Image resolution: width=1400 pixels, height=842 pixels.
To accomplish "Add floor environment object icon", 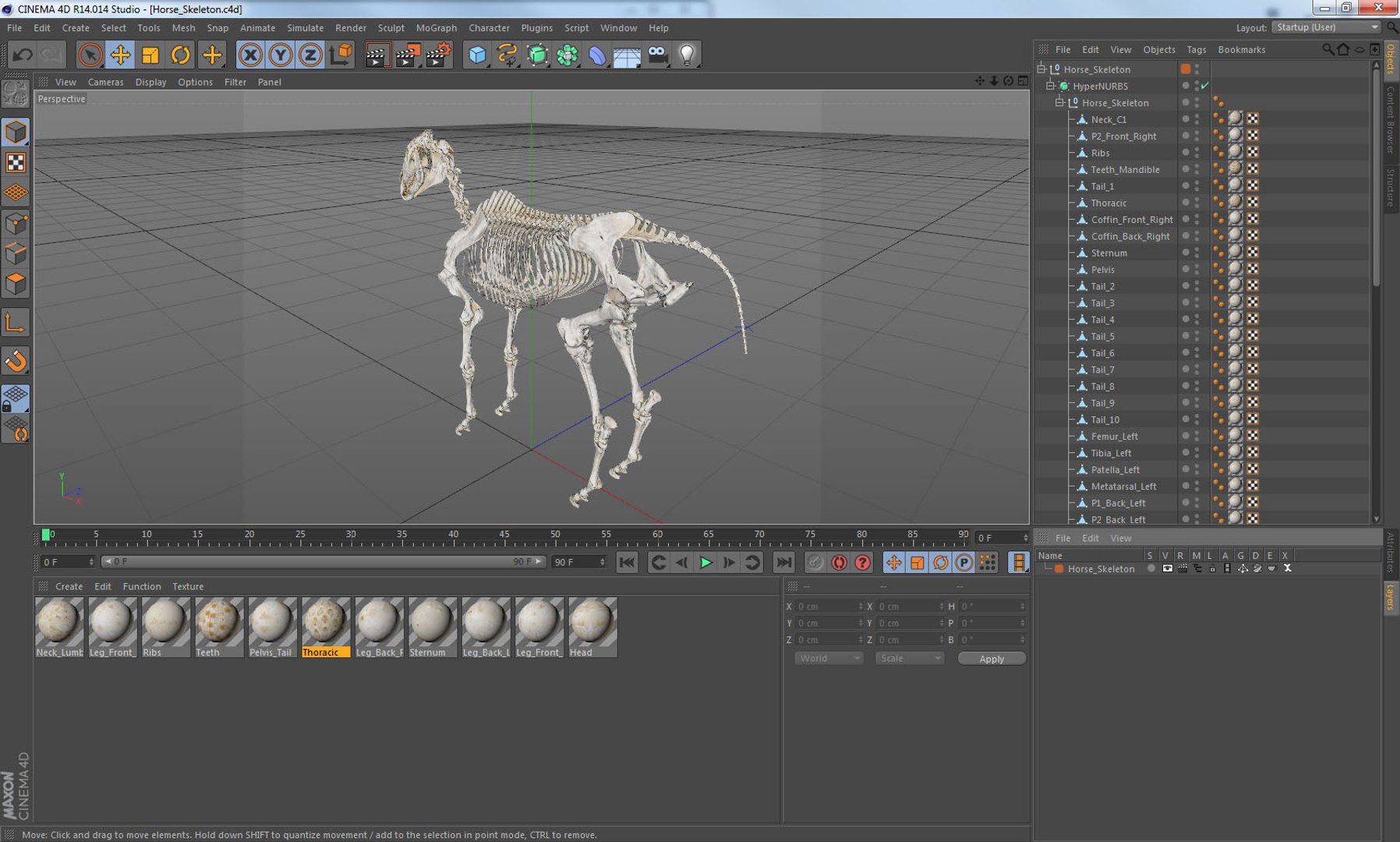I will coord(627,55).
